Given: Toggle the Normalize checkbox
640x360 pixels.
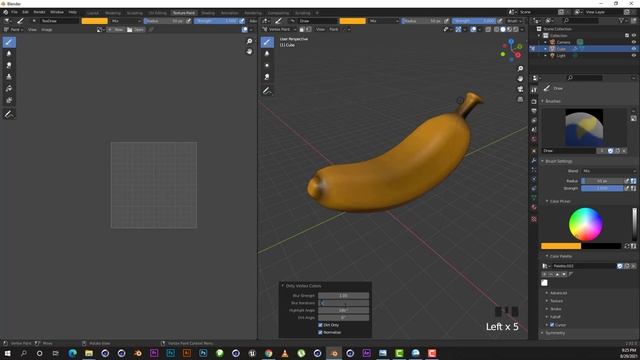Looking at the screenshot, I should (x=320, y=332).
